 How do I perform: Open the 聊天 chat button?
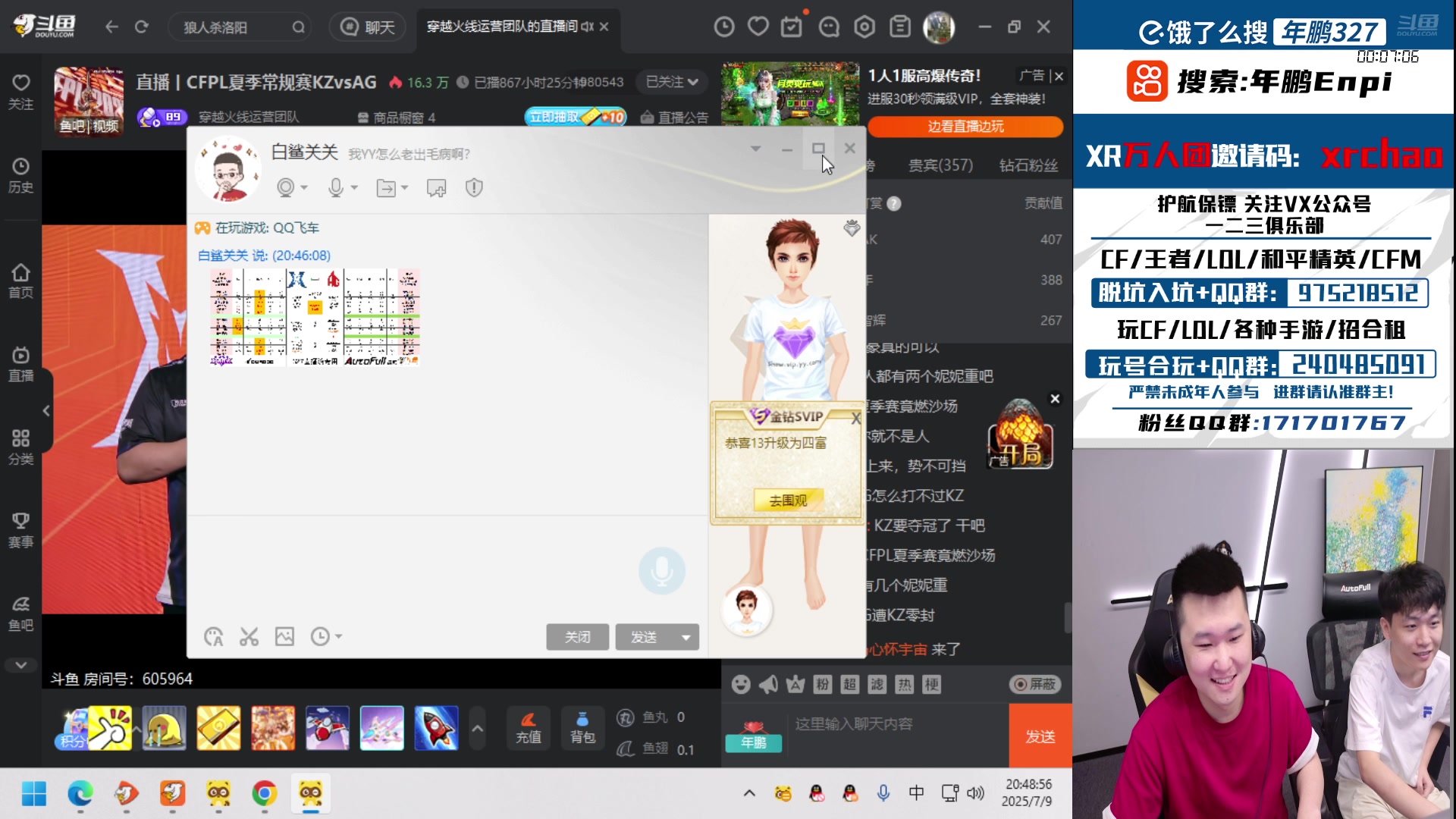pos(368,27)
